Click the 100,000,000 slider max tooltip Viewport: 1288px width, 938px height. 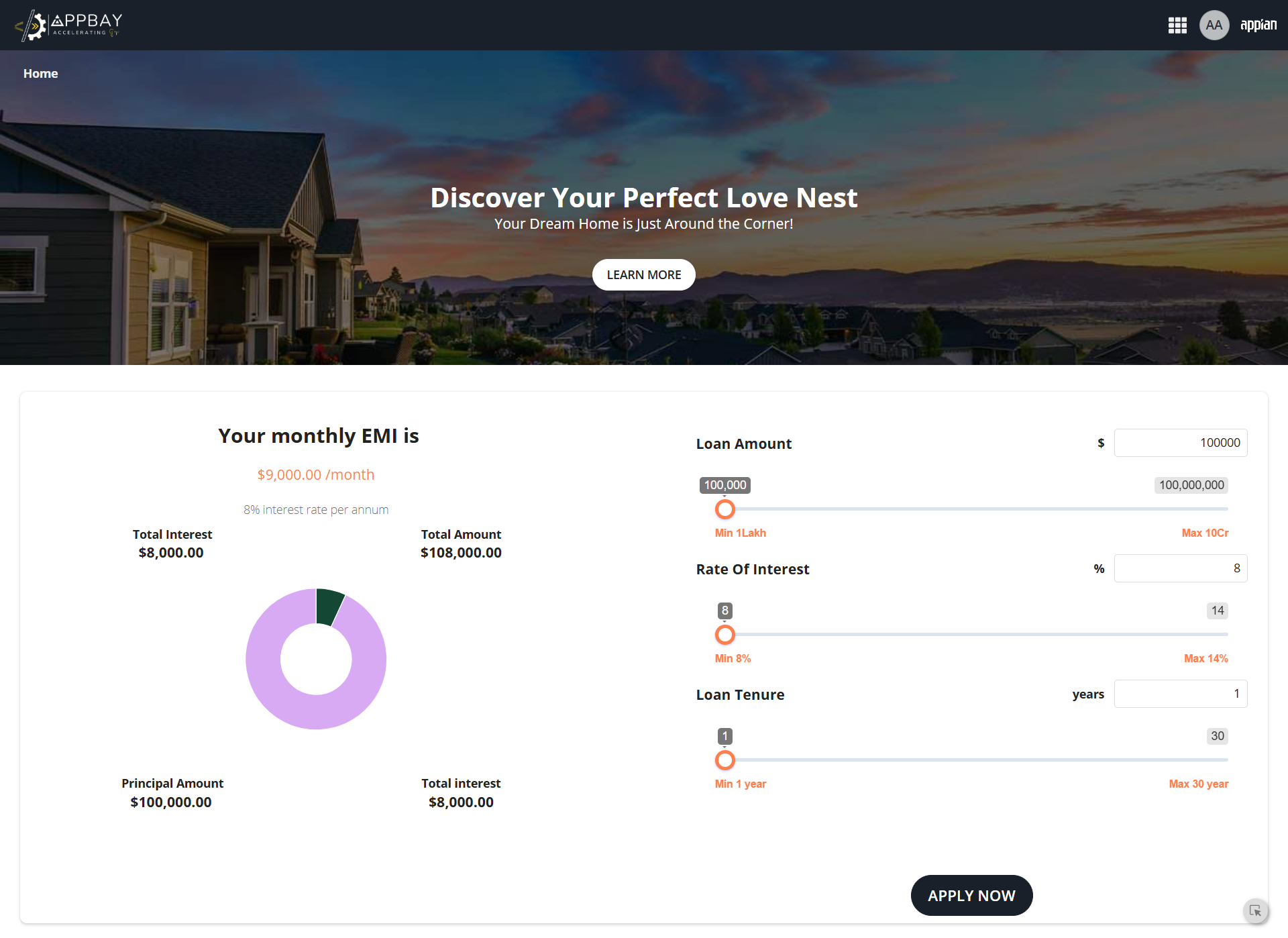click(x=1191, y=485)
